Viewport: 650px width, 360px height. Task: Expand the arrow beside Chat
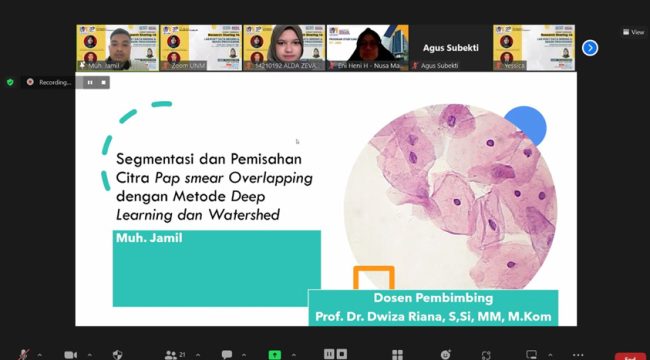point(244,355)
